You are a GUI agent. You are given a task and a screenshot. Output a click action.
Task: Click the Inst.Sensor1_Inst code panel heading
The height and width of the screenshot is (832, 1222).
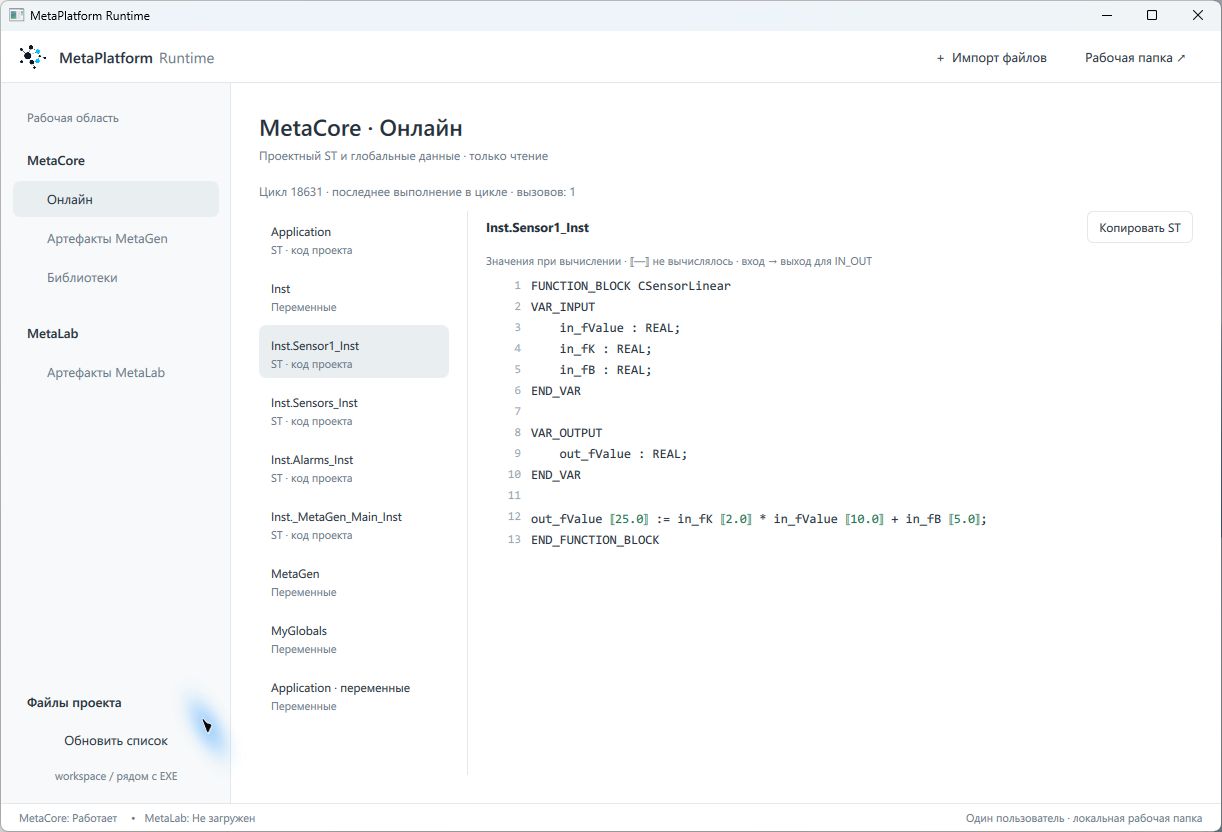tap(538, 228)
